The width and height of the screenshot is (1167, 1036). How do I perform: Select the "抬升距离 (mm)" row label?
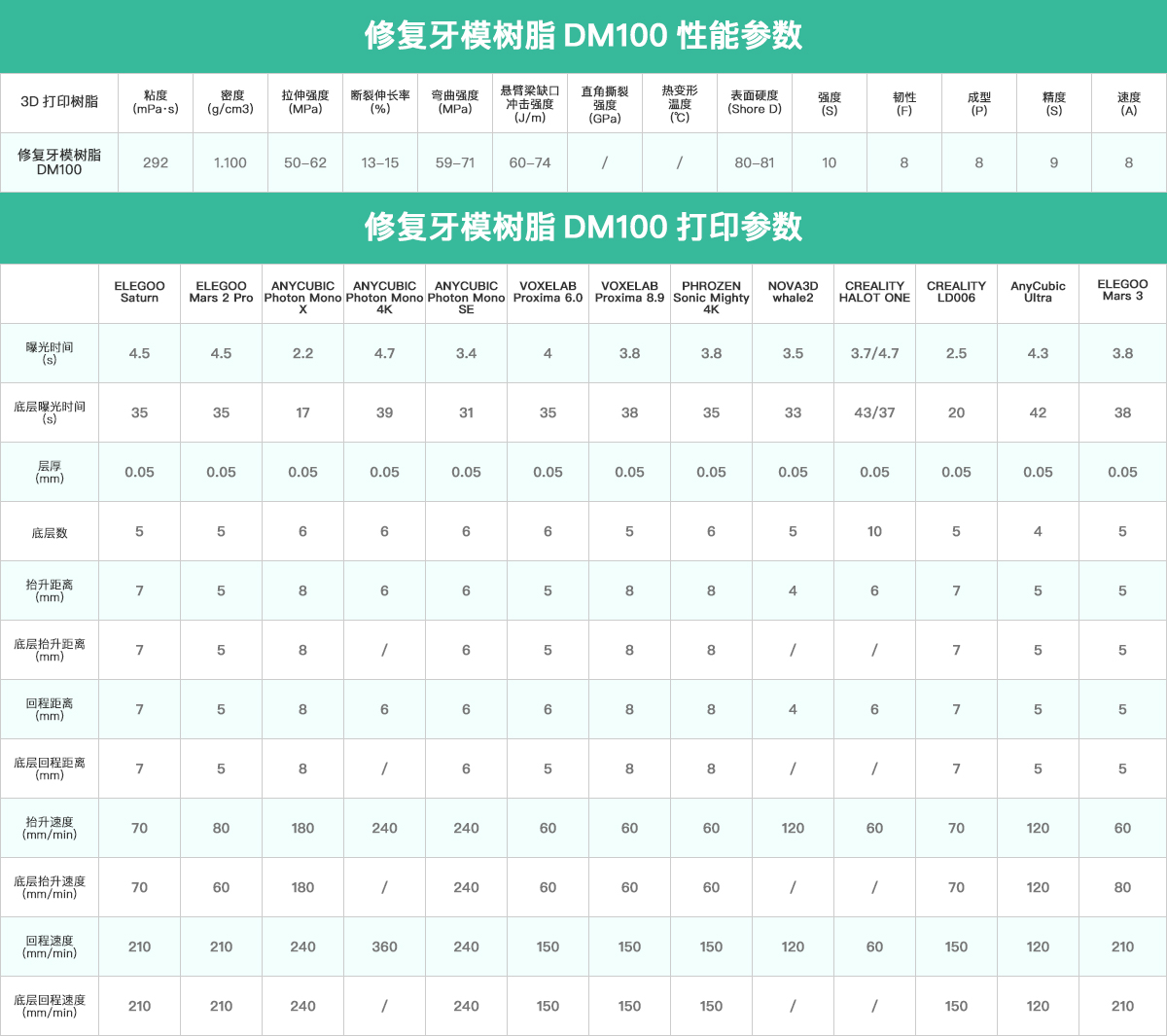pos(50,590)
